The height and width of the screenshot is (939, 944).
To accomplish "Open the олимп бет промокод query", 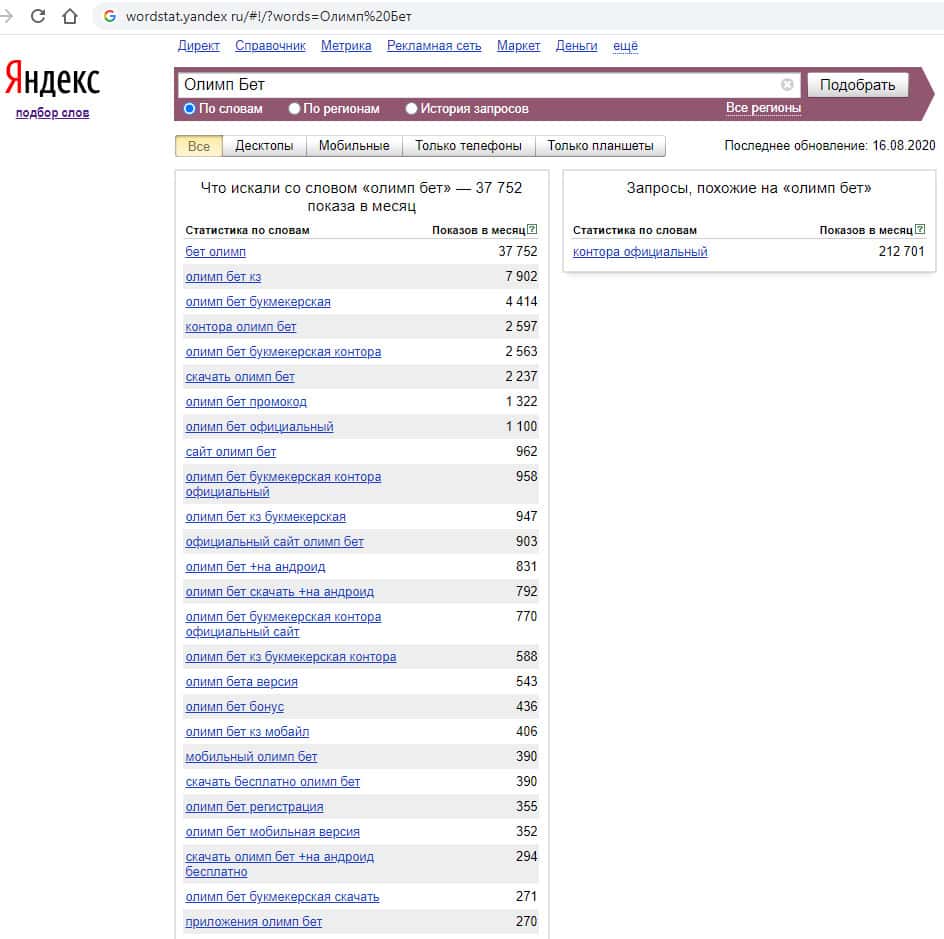I will pos(246,401).
